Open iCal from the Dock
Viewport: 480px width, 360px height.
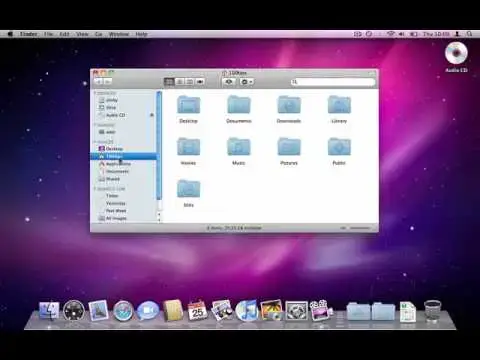197,310
